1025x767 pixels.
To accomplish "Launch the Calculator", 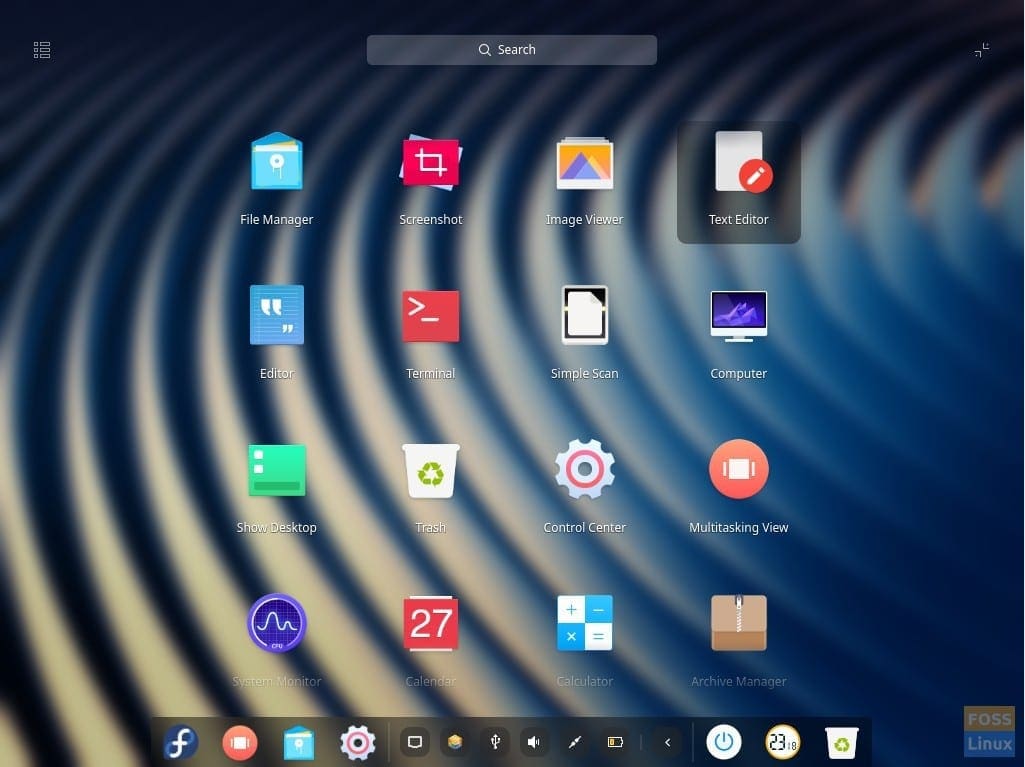I will [x=584, y=624].
